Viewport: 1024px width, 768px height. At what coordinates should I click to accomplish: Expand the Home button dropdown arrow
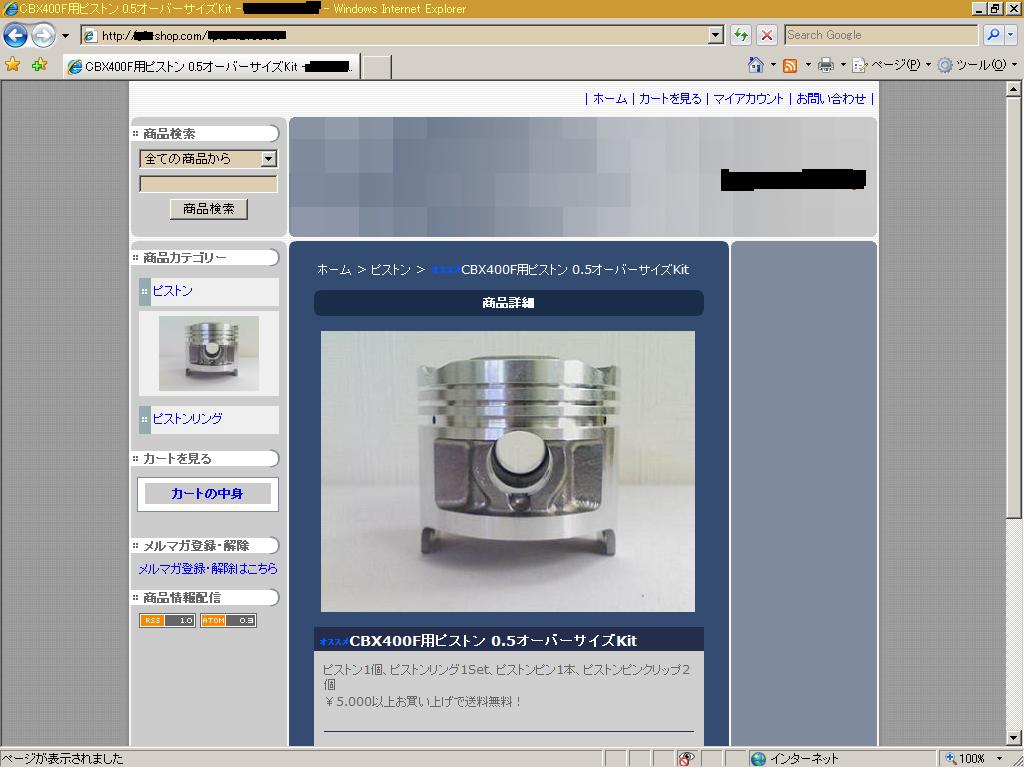click(773, 65)
